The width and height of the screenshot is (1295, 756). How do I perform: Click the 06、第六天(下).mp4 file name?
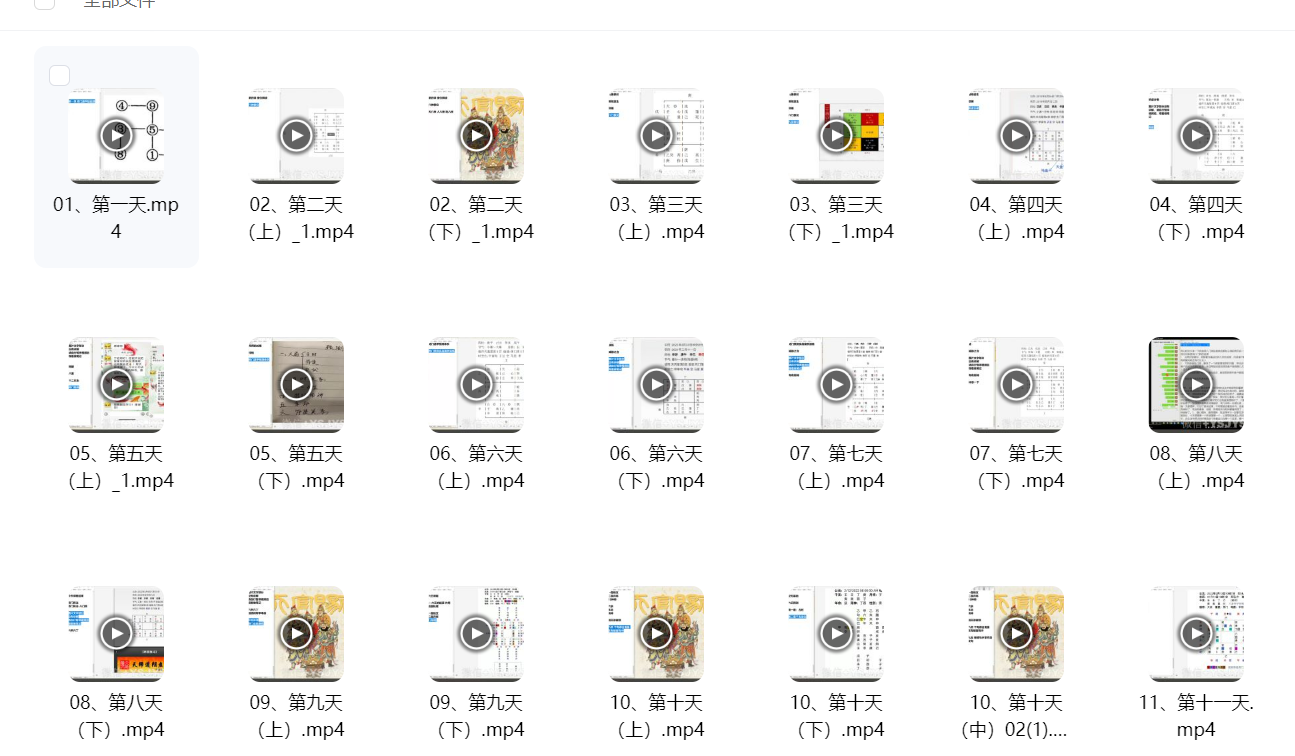[x=656, y=467]
